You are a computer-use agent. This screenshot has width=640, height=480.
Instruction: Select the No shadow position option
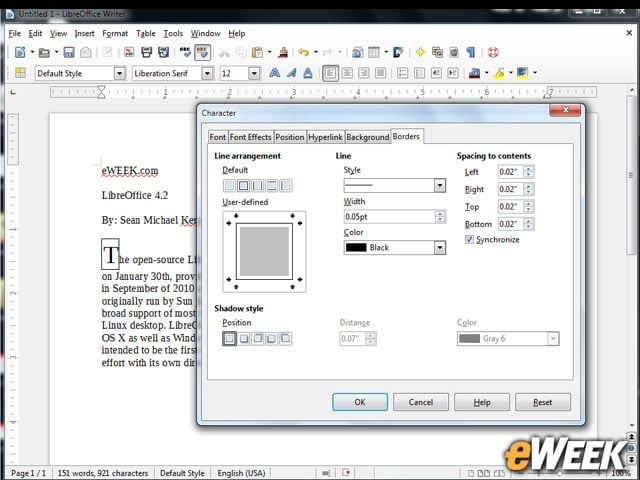[x=229, y=338]
